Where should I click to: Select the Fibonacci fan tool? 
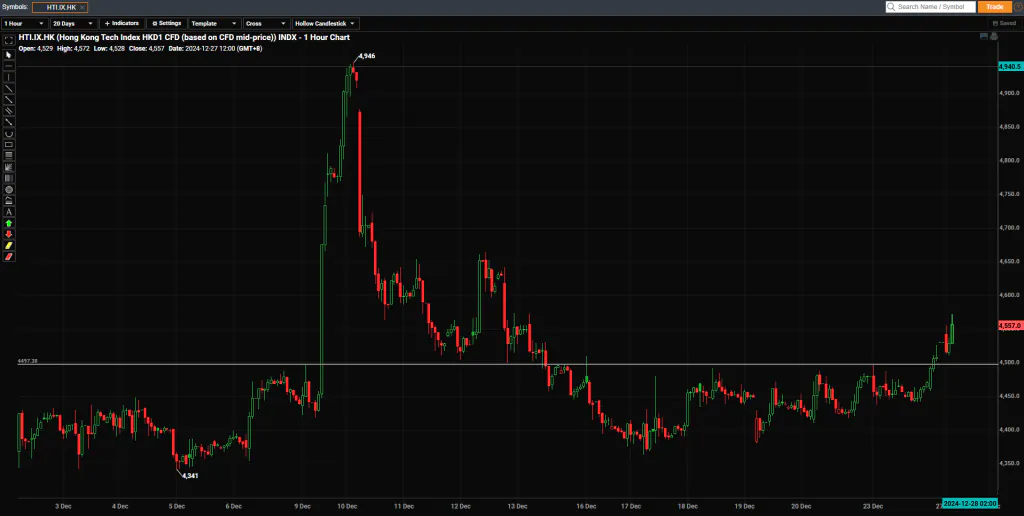tap(9, 167)
